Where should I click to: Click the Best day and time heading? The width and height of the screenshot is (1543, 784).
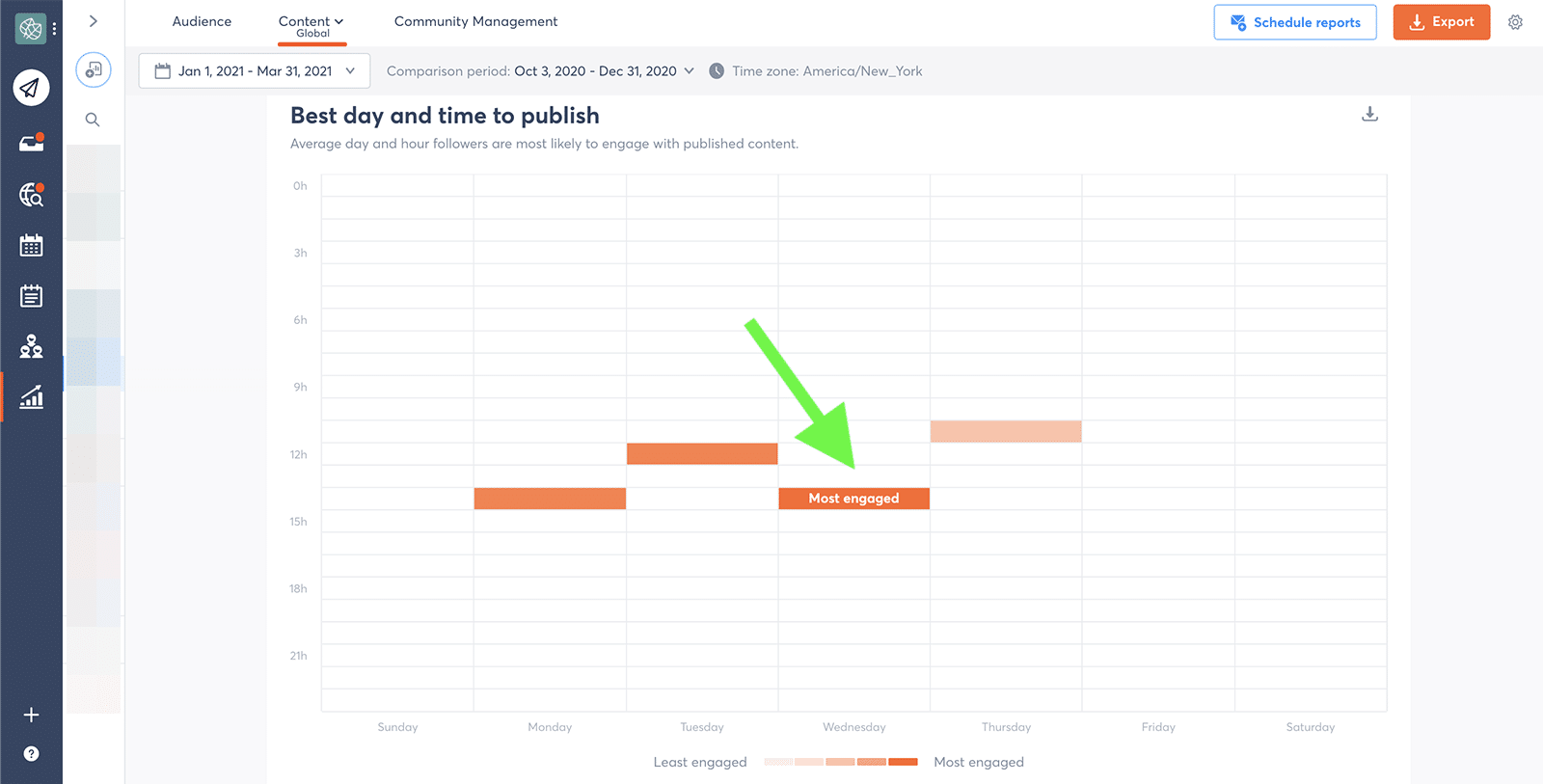(x=445, y=116)
